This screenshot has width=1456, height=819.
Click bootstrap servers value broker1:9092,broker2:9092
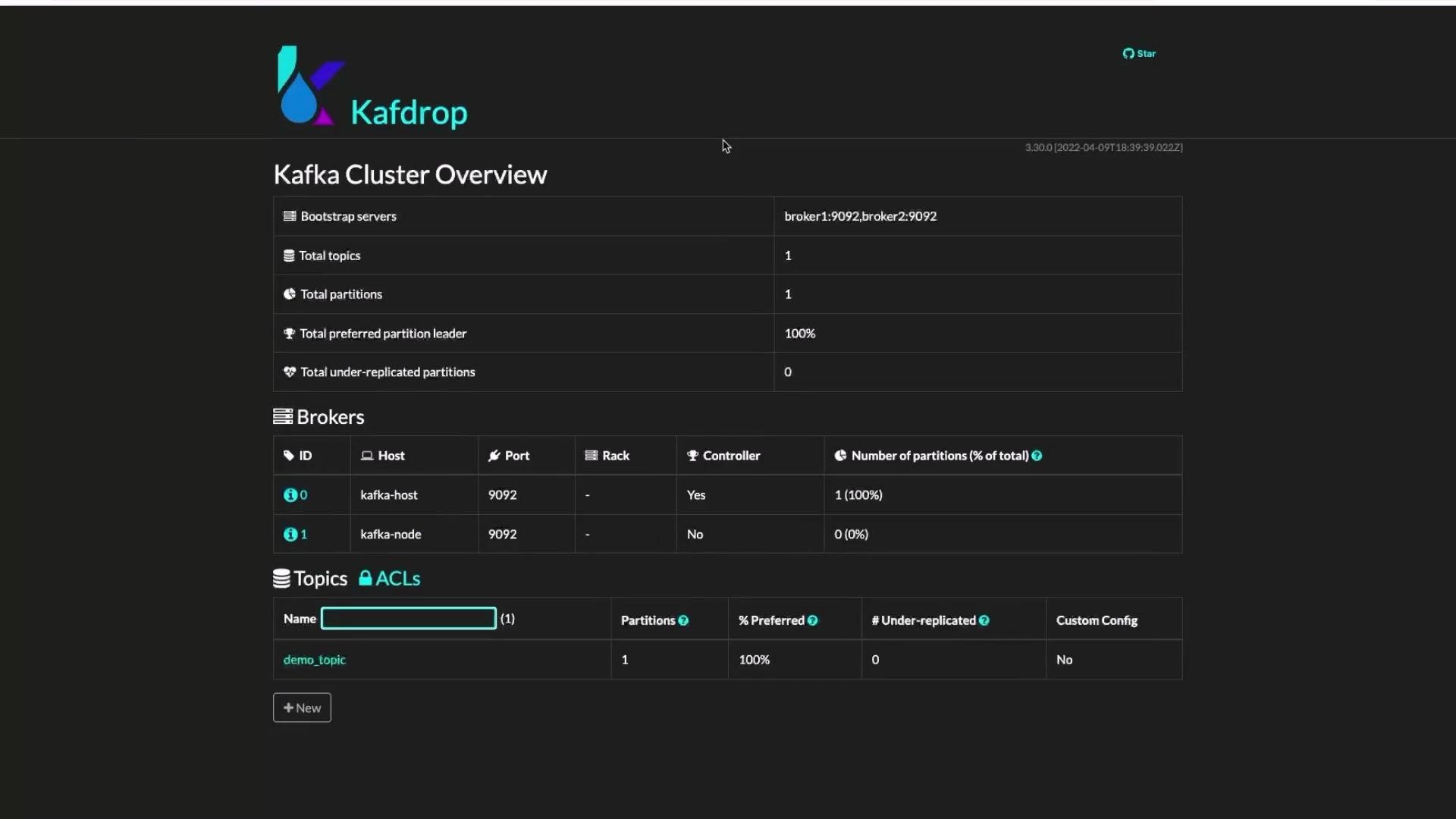point(861,216)
